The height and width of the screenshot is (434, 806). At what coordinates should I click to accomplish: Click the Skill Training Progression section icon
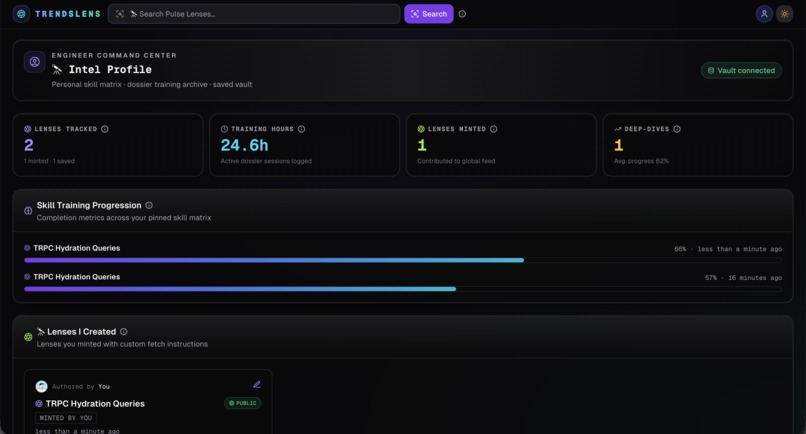[28, 211]
